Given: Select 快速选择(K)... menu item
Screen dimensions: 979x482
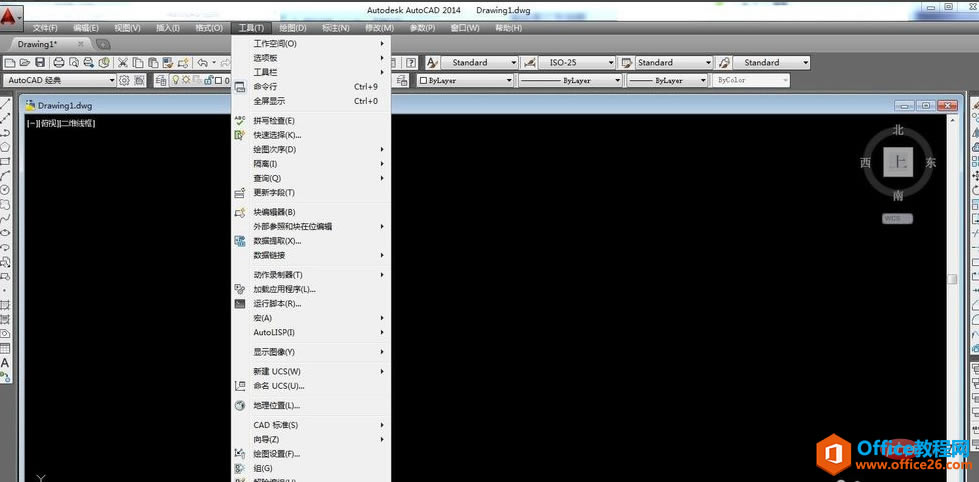Looking at the screenshot, I should (x=311, y=135).
